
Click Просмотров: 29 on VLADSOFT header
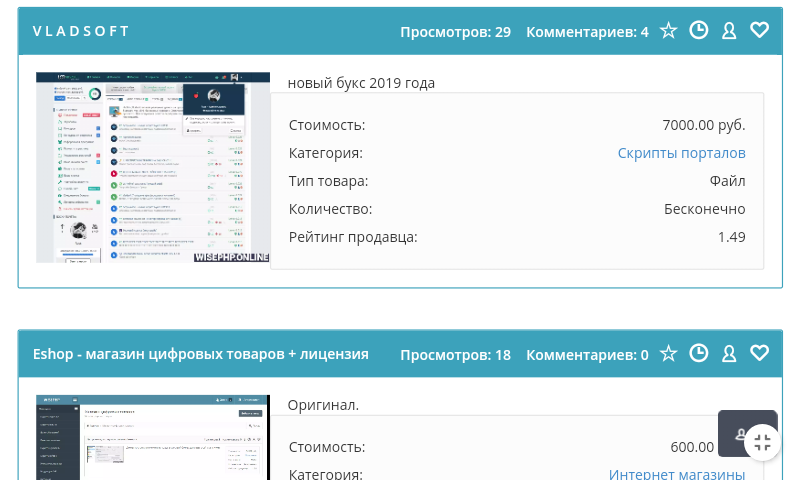(455, 32)
